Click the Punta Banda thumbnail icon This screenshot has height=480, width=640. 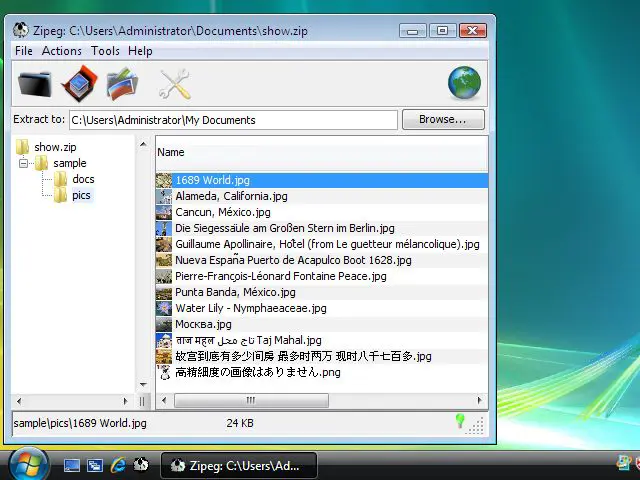pos(164,292)
